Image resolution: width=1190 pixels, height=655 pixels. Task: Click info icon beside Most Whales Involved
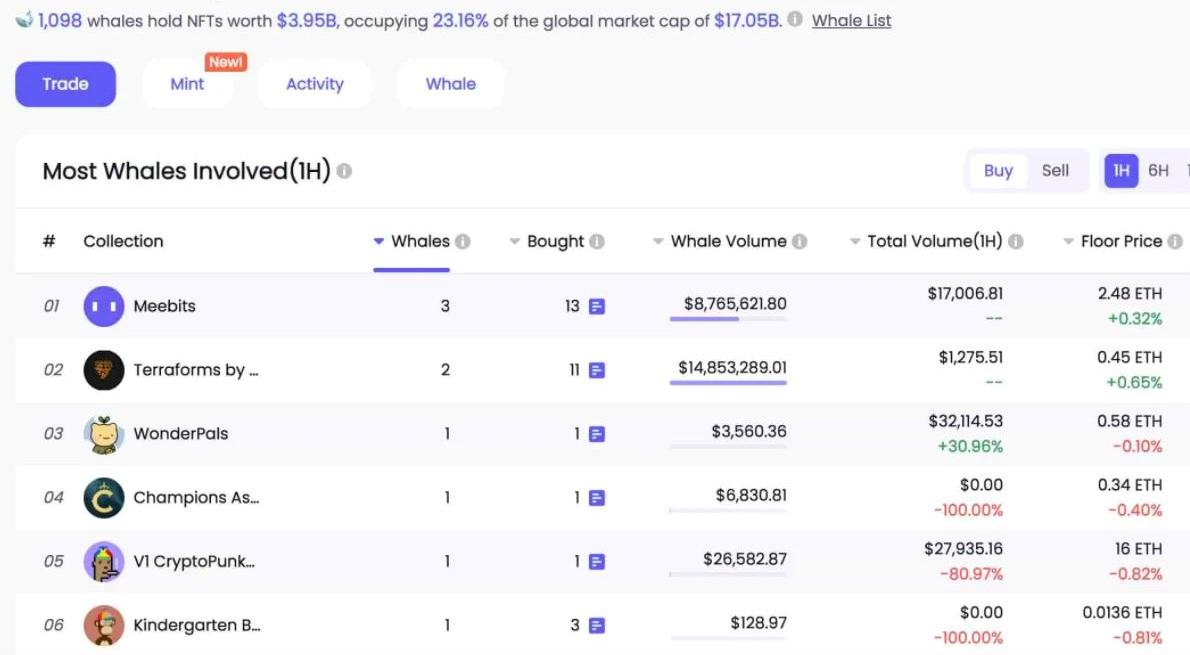[344, 171]
